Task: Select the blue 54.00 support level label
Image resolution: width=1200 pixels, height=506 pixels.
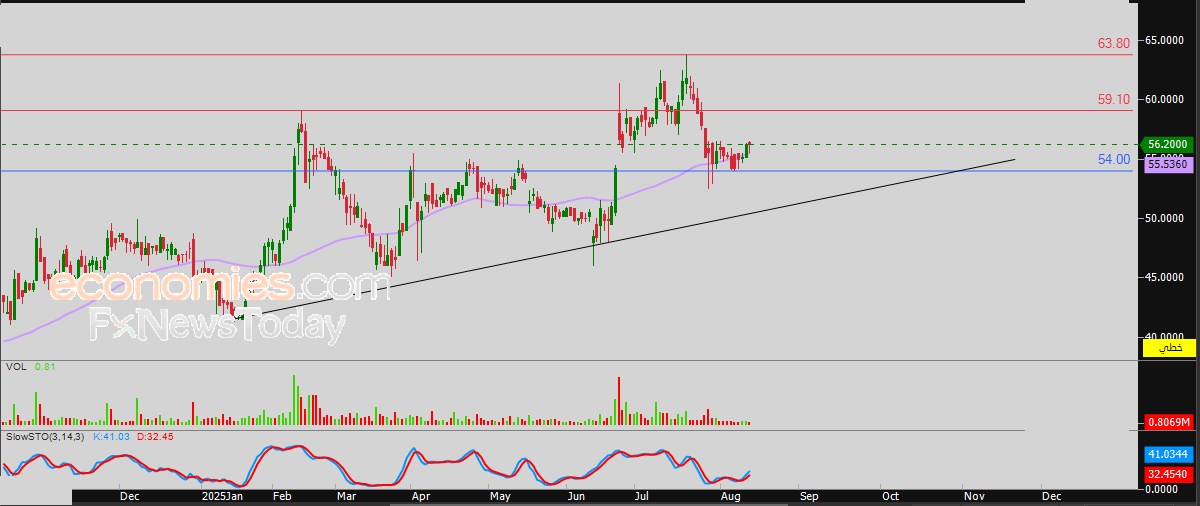Action: coord(1113,160)
